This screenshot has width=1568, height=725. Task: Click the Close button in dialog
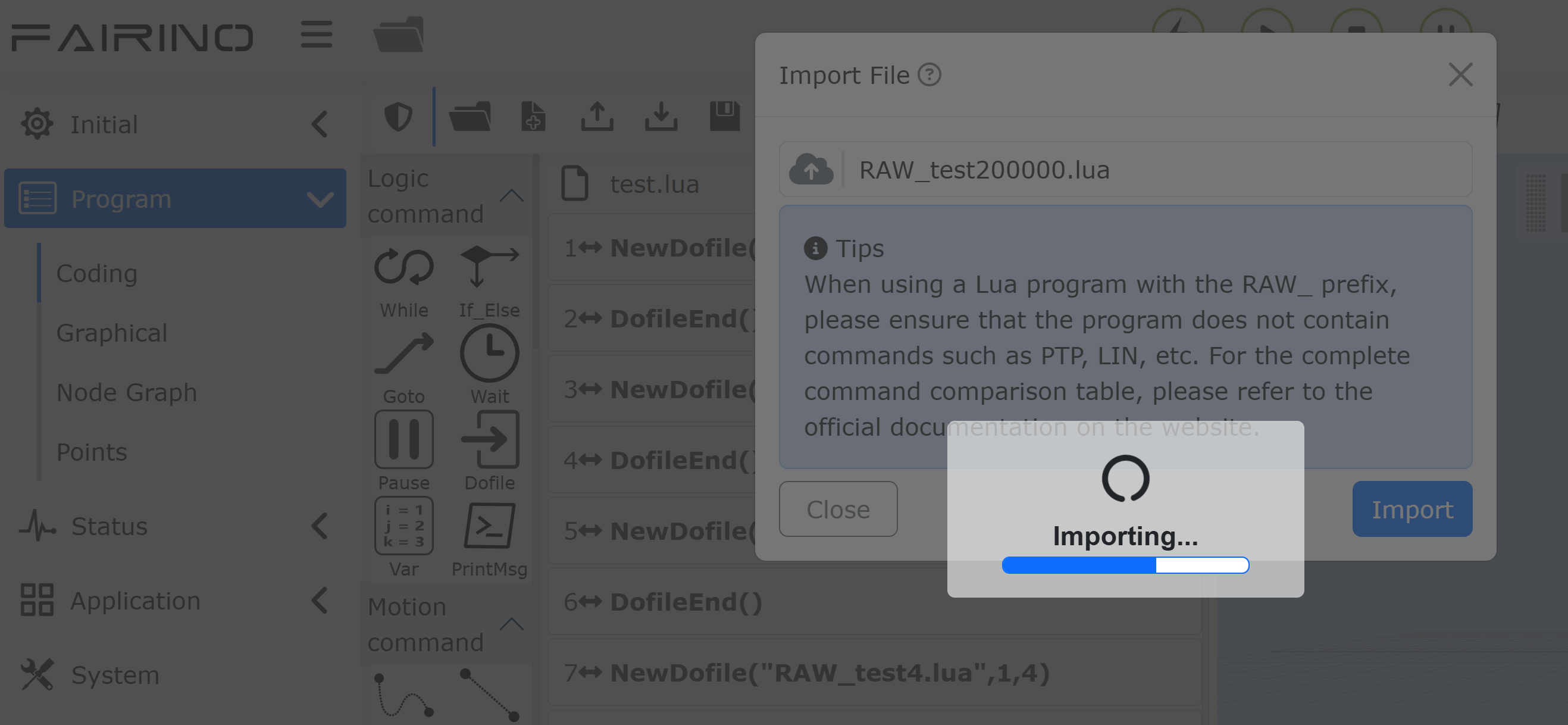point(838,509)
